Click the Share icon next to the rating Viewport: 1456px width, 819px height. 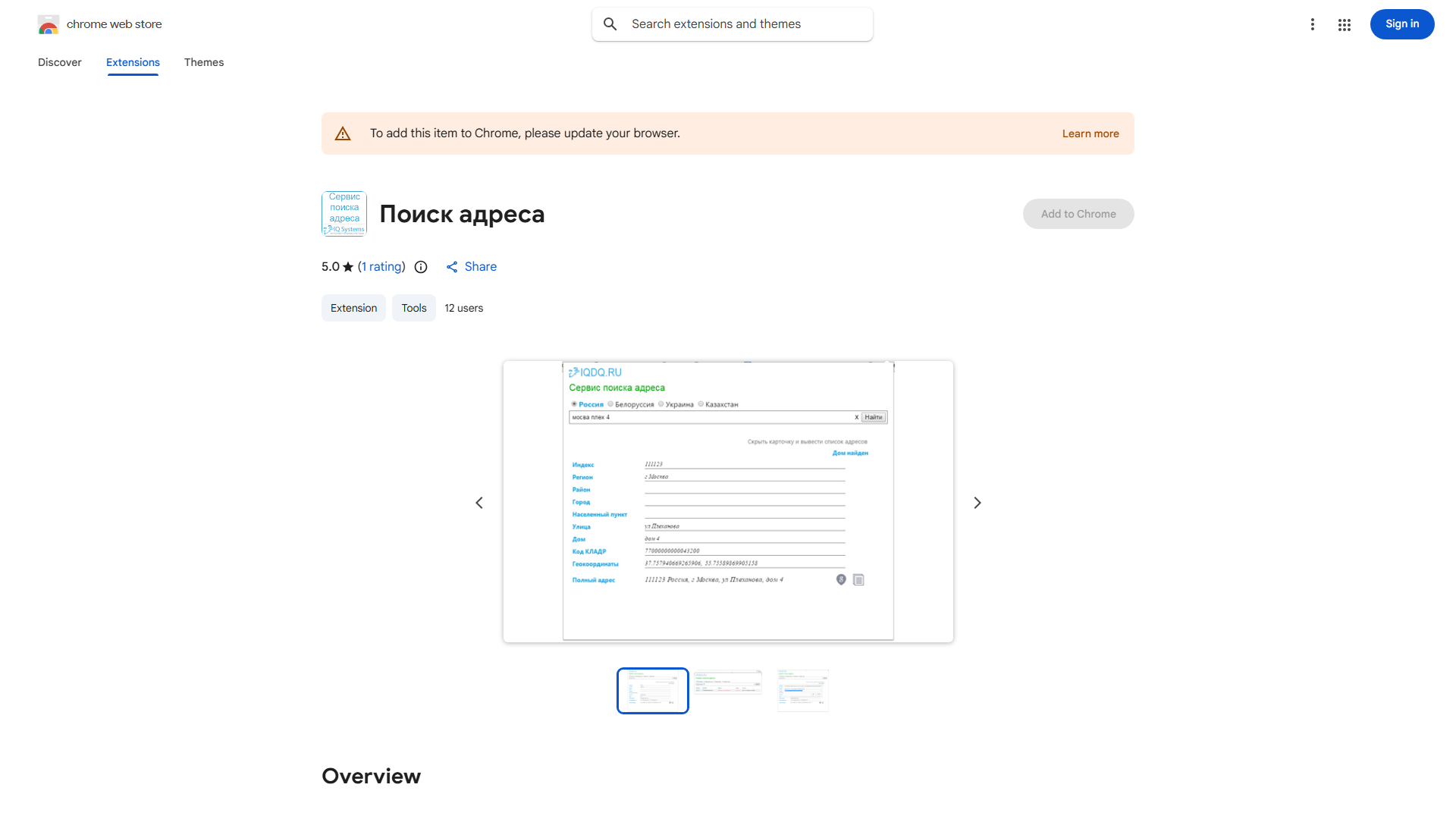pos(453,267)
